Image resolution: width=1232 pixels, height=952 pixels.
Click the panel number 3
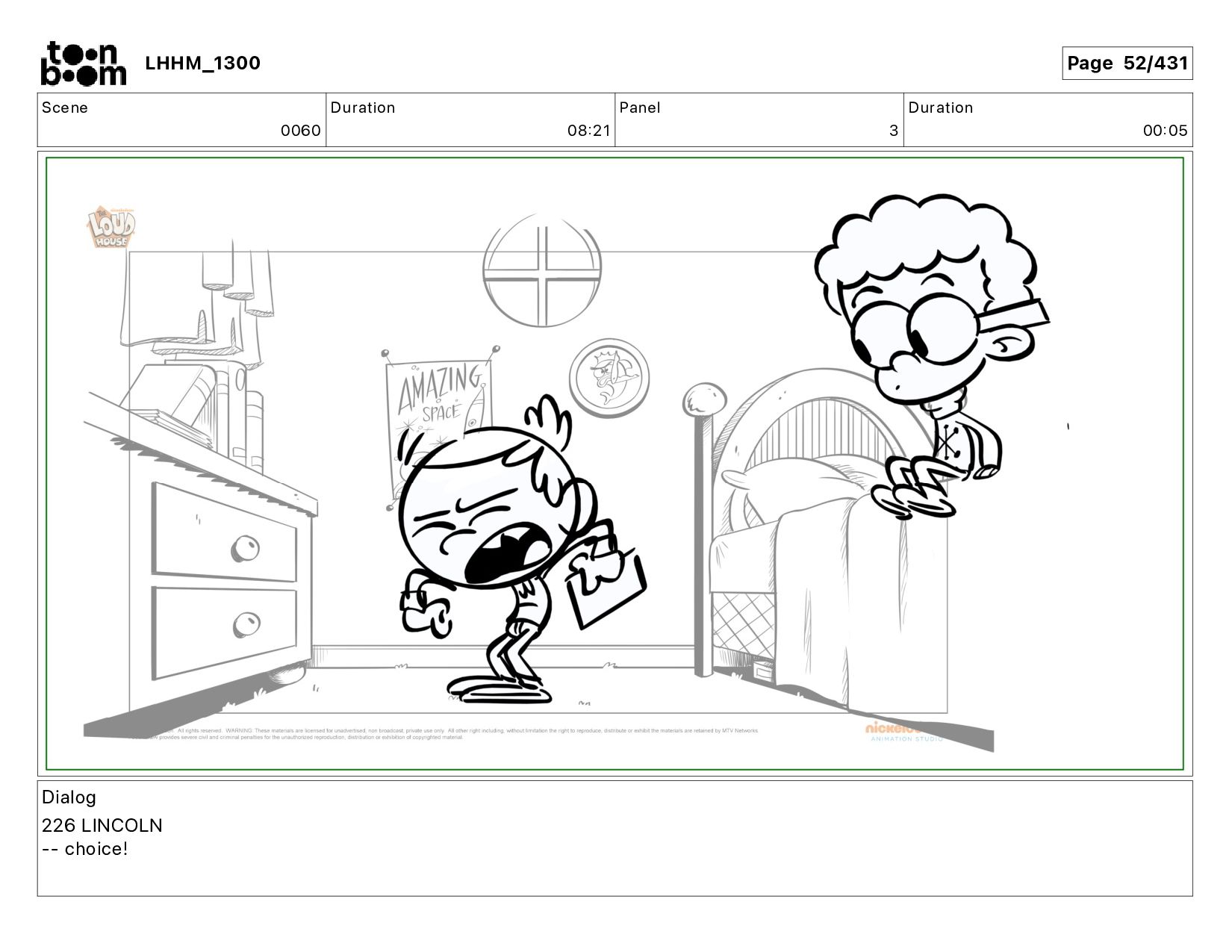coord(893,131)
